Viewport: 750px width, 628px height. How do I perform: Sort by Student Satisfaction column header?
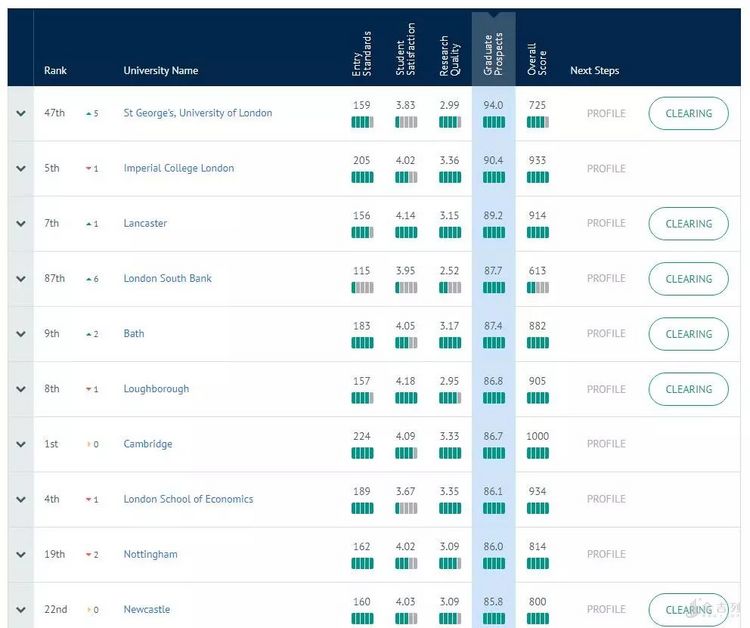click(405, 52)
